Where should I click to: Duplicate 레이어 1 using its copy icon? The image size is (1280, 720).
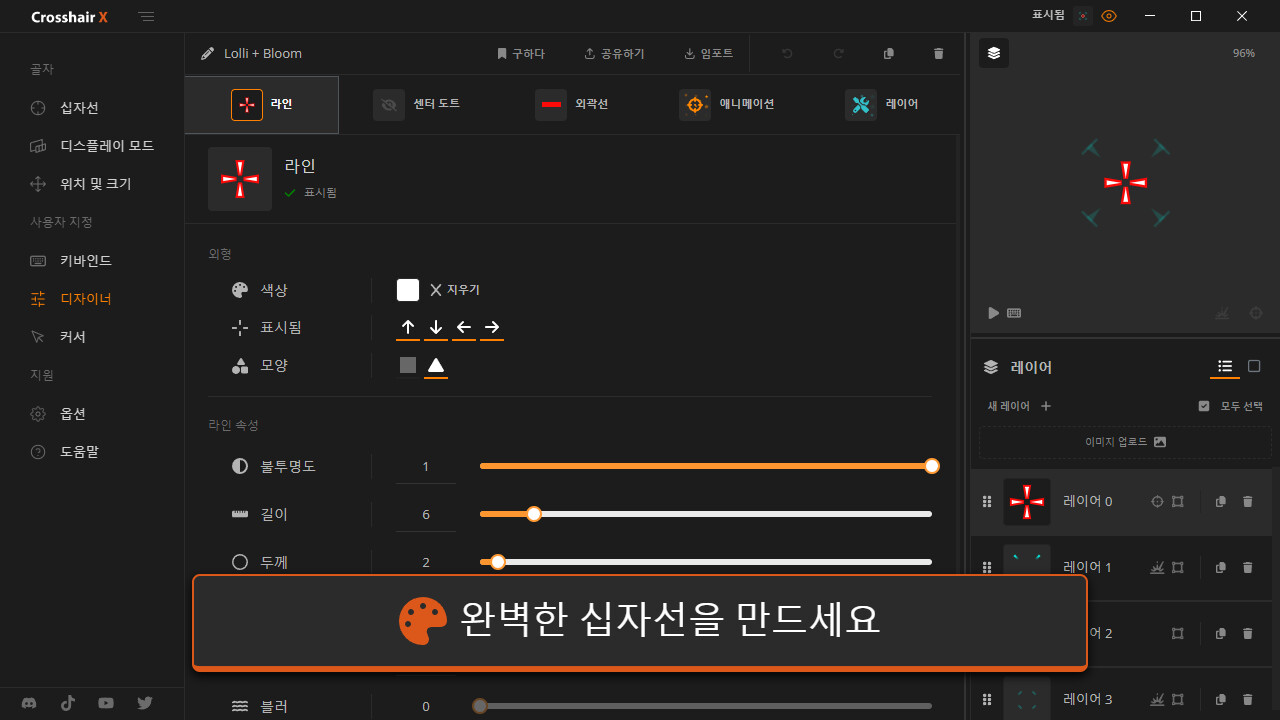click(1220, 568)
